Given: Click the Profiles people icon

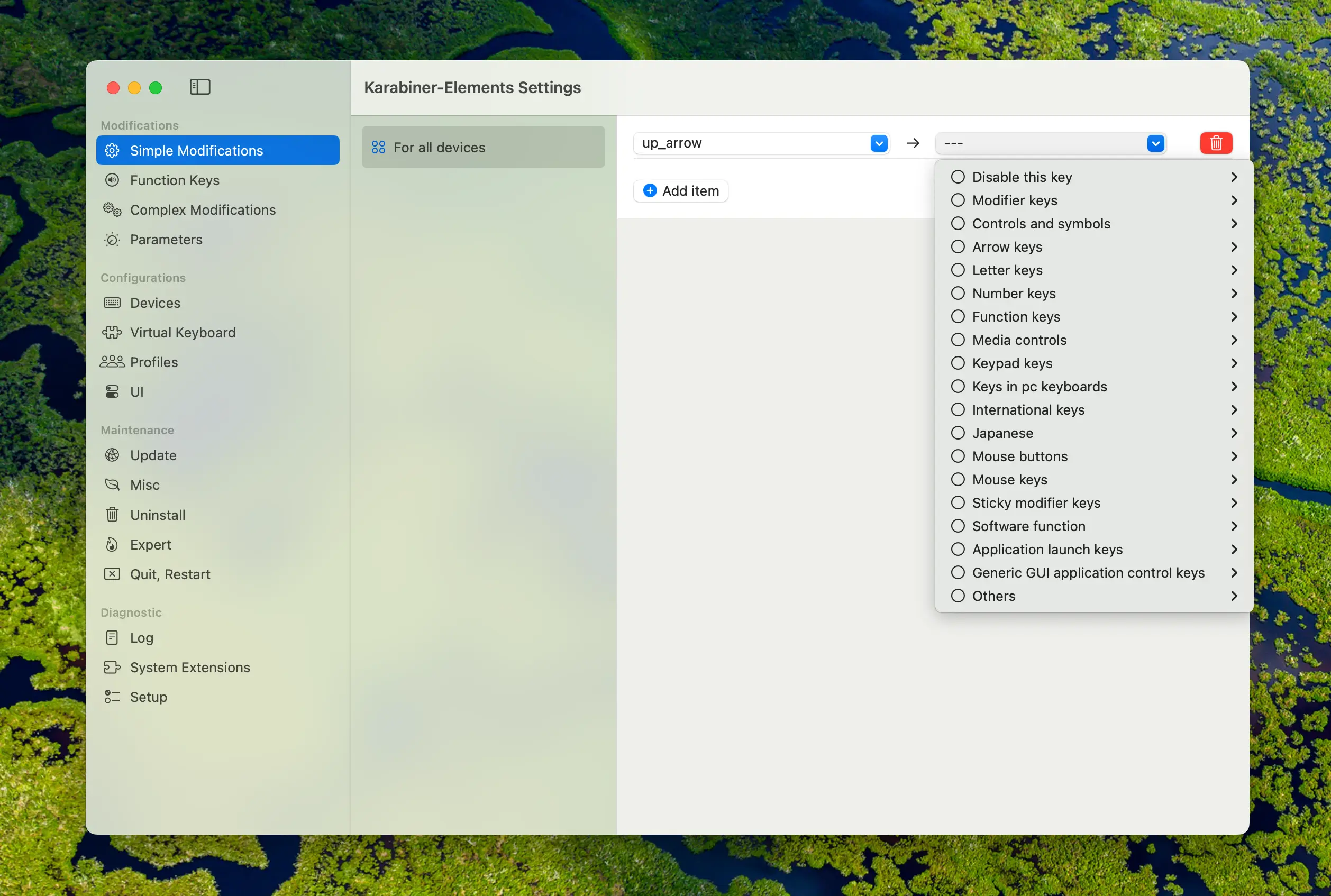Looking at the screenshot, I should click(x=112, y=362).
